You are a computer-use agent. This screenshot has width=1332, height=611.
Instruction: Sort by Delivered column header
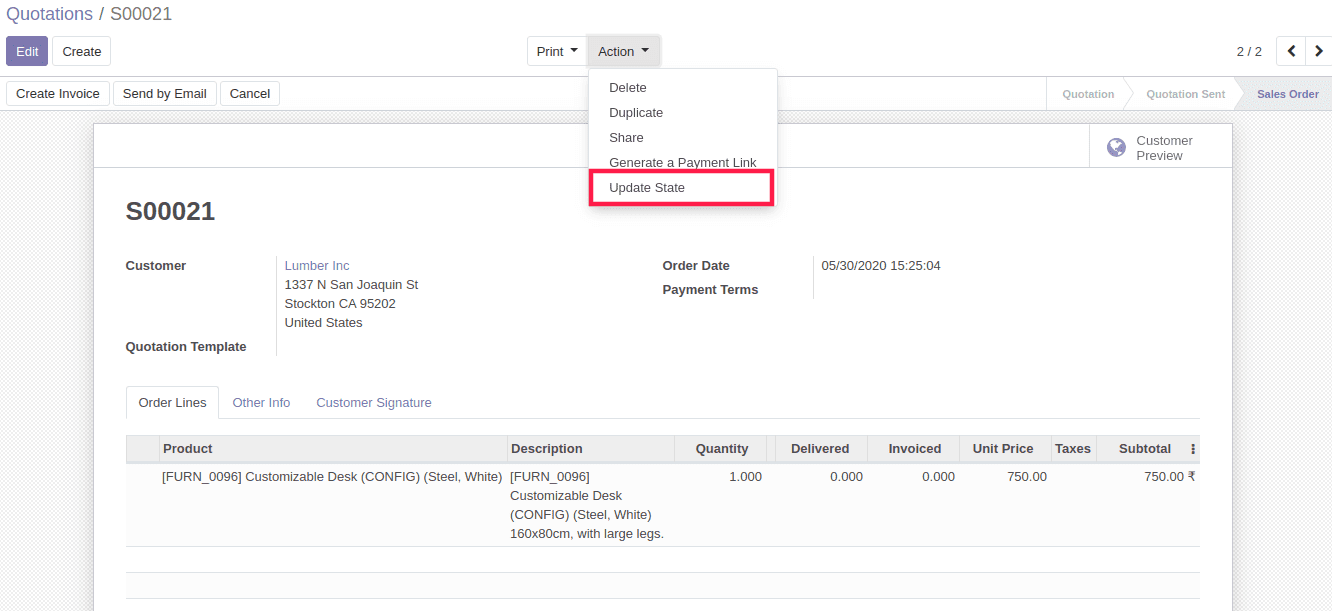click(822, 449)
